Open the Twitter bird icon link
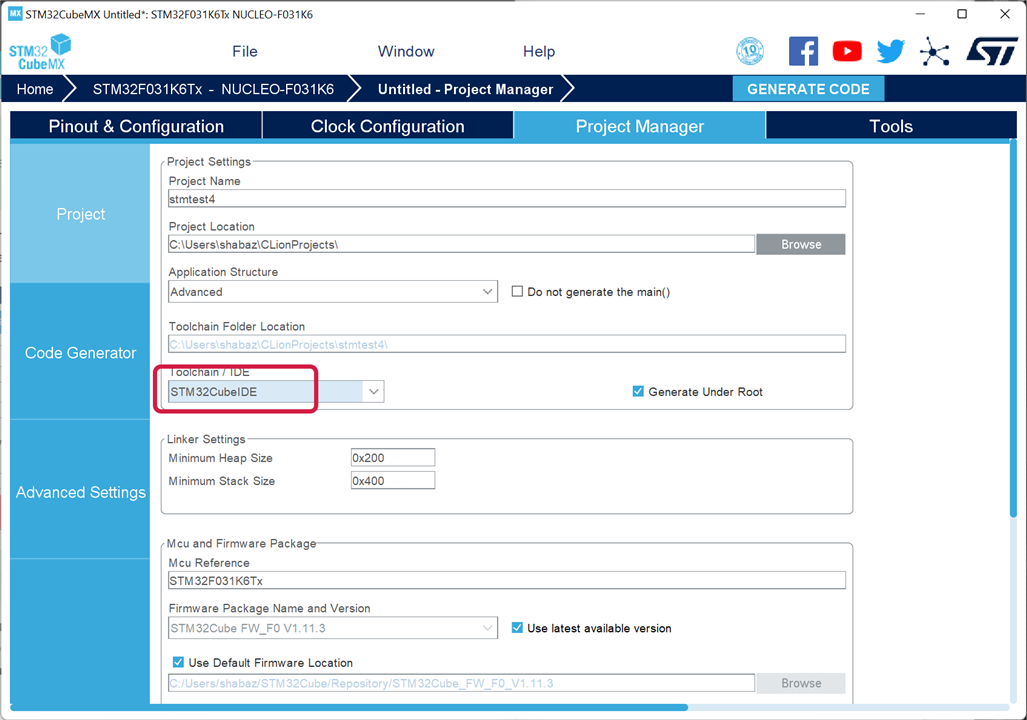 891,51
